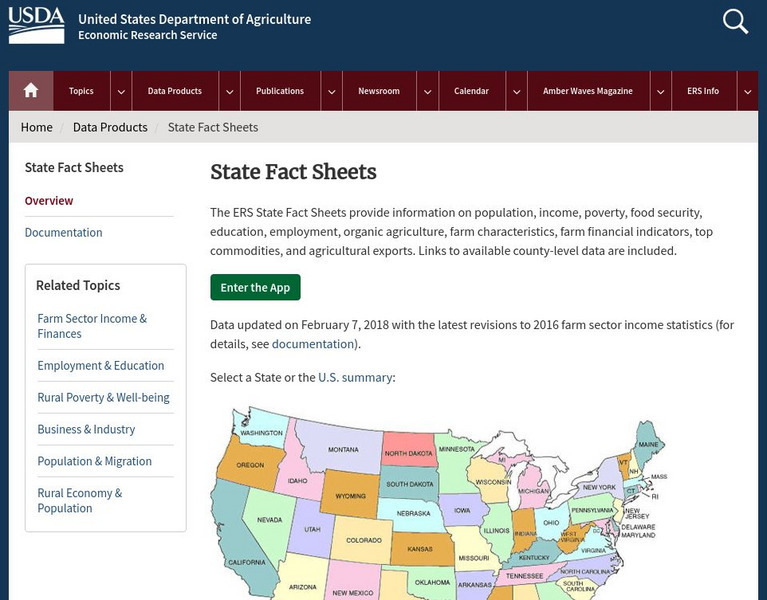Image resolution: width=767 pixels, height=600 pixels.
Task: Select Michigan on the map
Action: (533, 490)
